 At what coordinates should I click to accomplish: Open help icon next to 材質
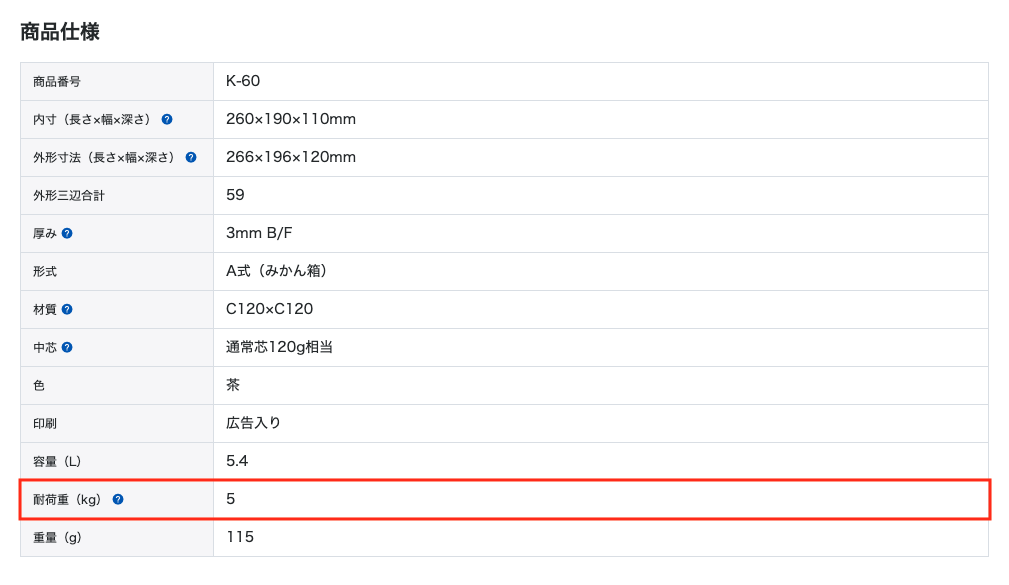pyautogui.click(x=67, y=309)
